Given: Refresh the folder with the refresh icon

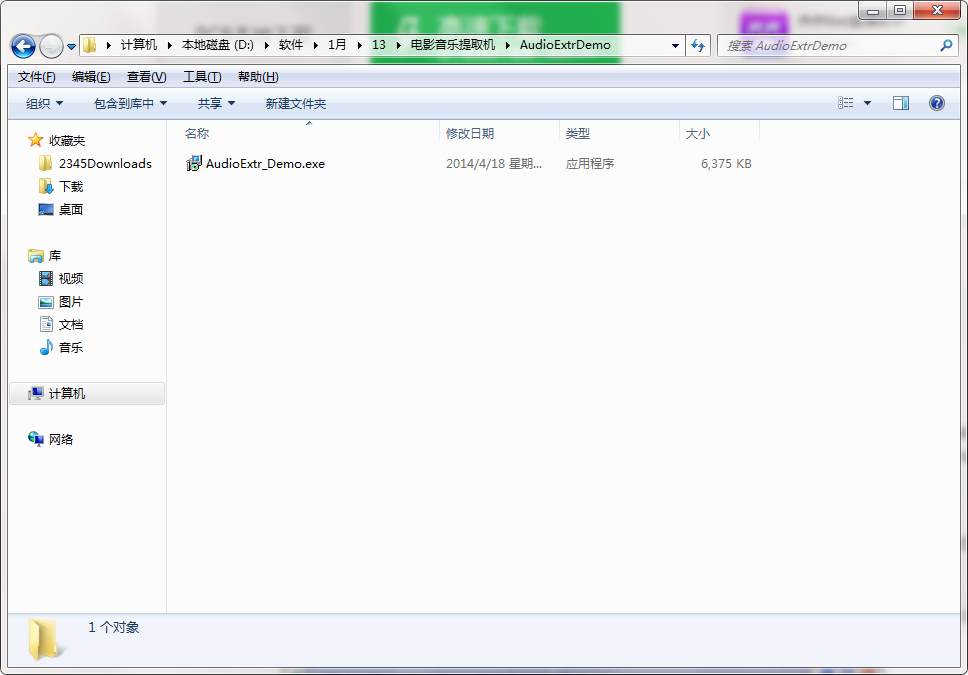Looking at the screenshot, I should 698,45.
